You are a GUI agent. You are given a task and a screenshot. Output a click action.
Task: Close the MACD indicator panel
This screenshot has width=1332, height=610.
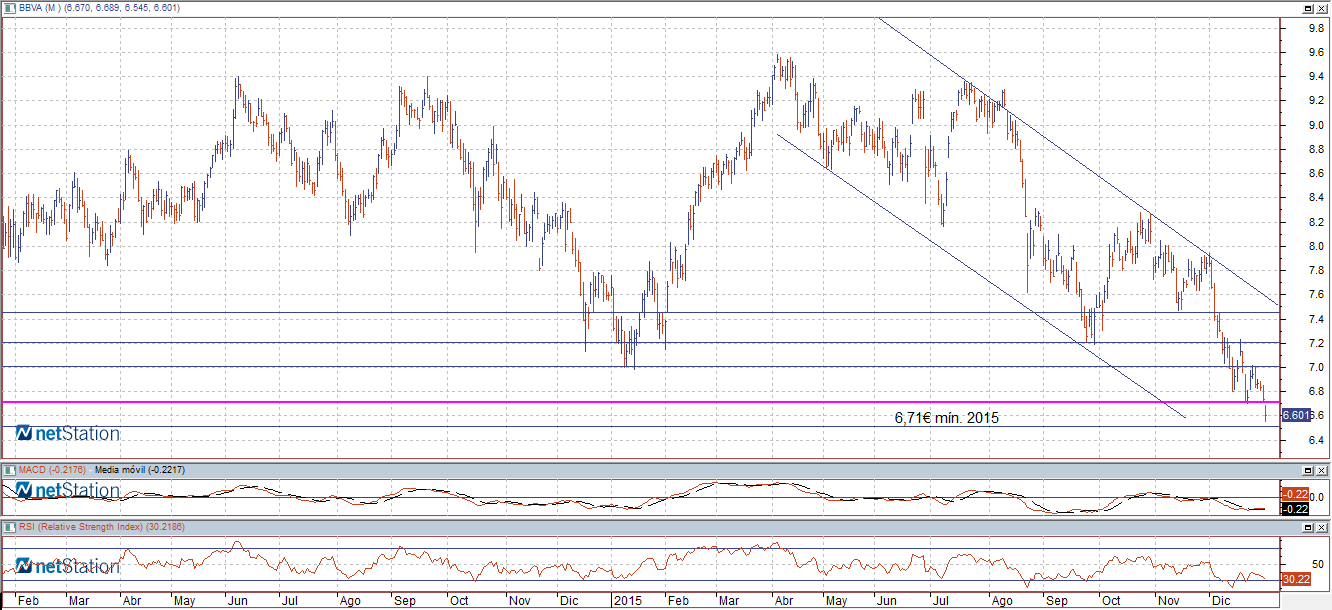click(x=1321, y=469)
